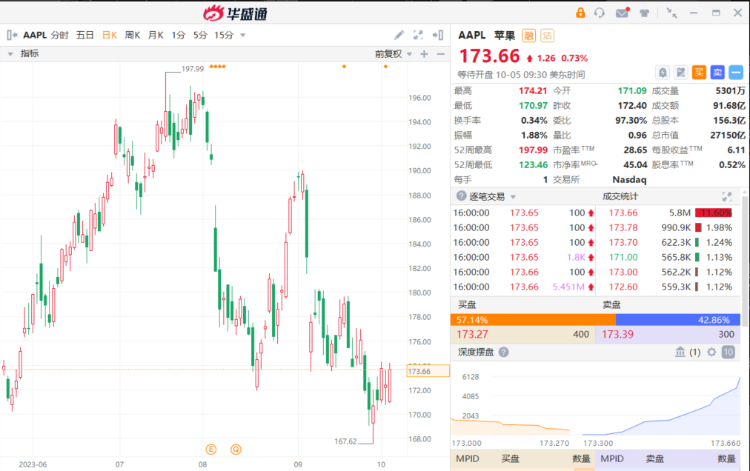The width and height of the screenshot is (750, 471).
Task: Expand more time interval options dropdown
Action: tap(243, 35)
